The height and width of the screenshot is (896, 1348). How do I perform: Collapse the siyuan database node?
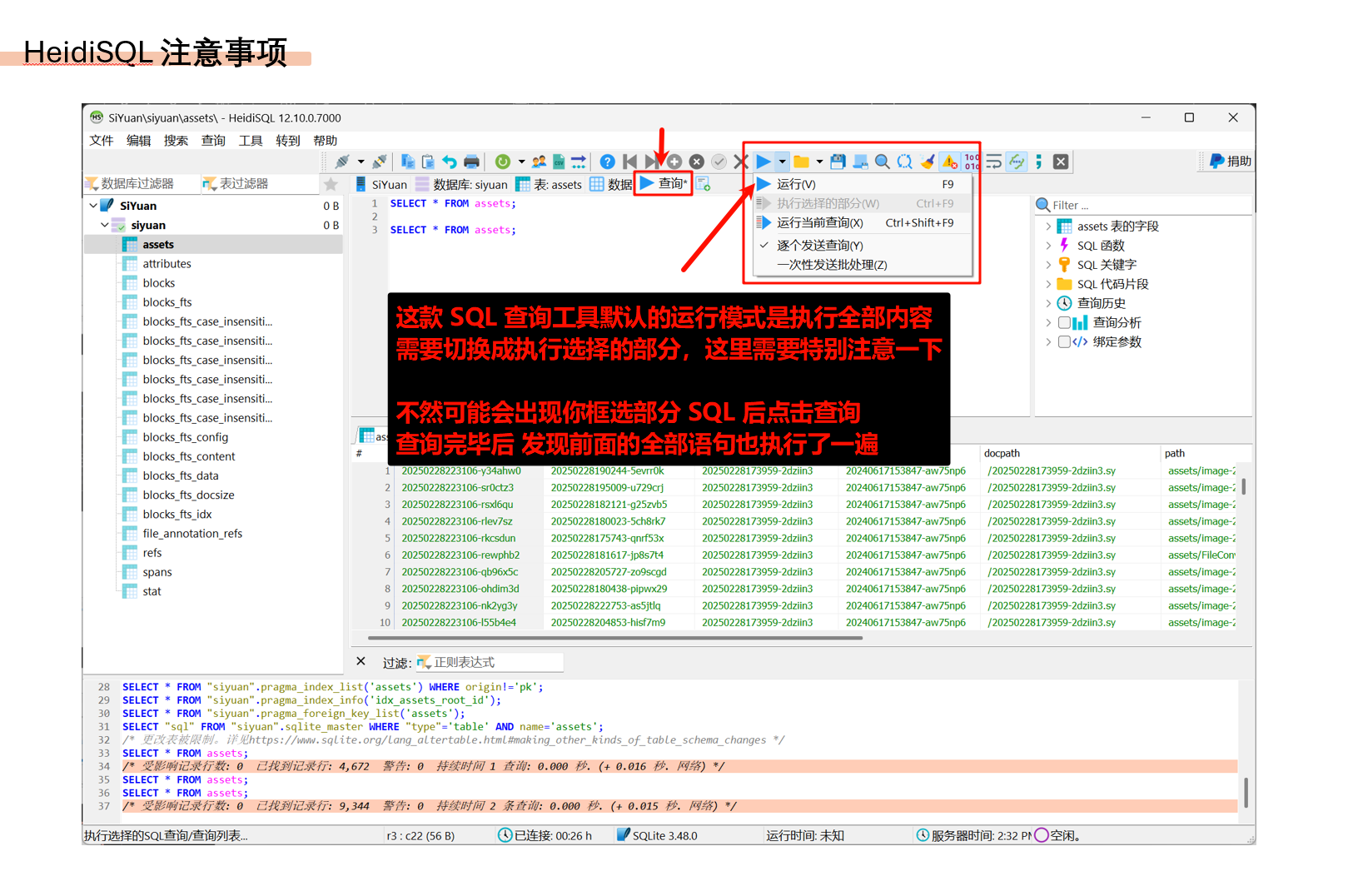[105, 225]
